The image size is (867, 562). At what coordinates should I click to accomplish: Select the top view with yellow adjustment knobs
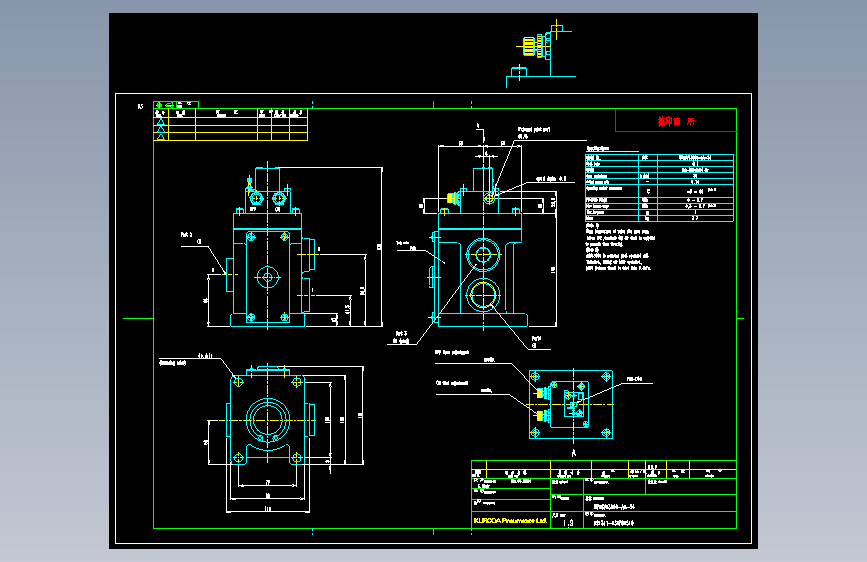coord(571,404)
